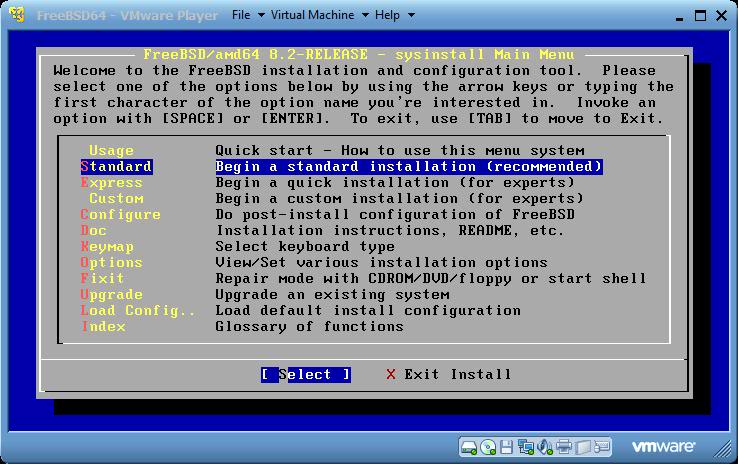This screenshot has height=464, width=738.
Task: Click 'Begin a standard installation (recommended)' description
Action: pyautogui.click(x=409, y=167)
